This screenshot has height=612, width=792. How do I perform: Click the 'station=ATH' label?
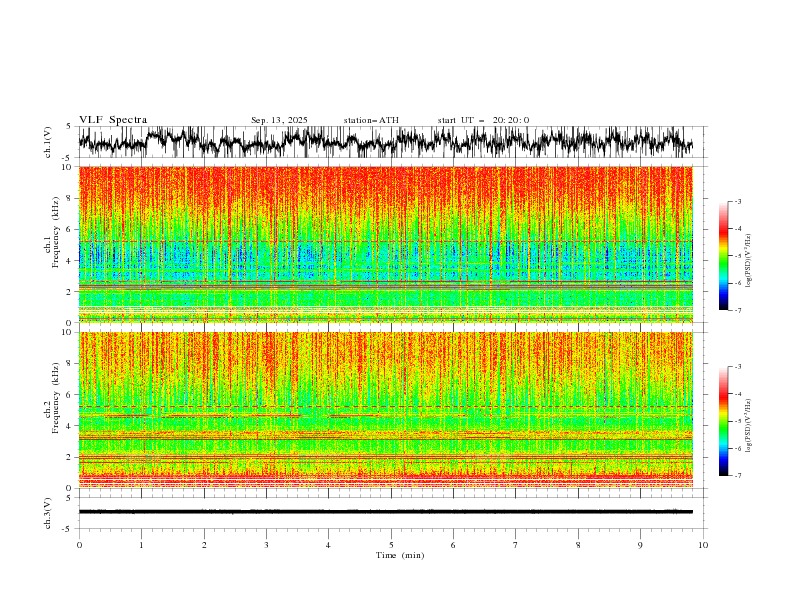pyautogui.click(x=371, y=120)
